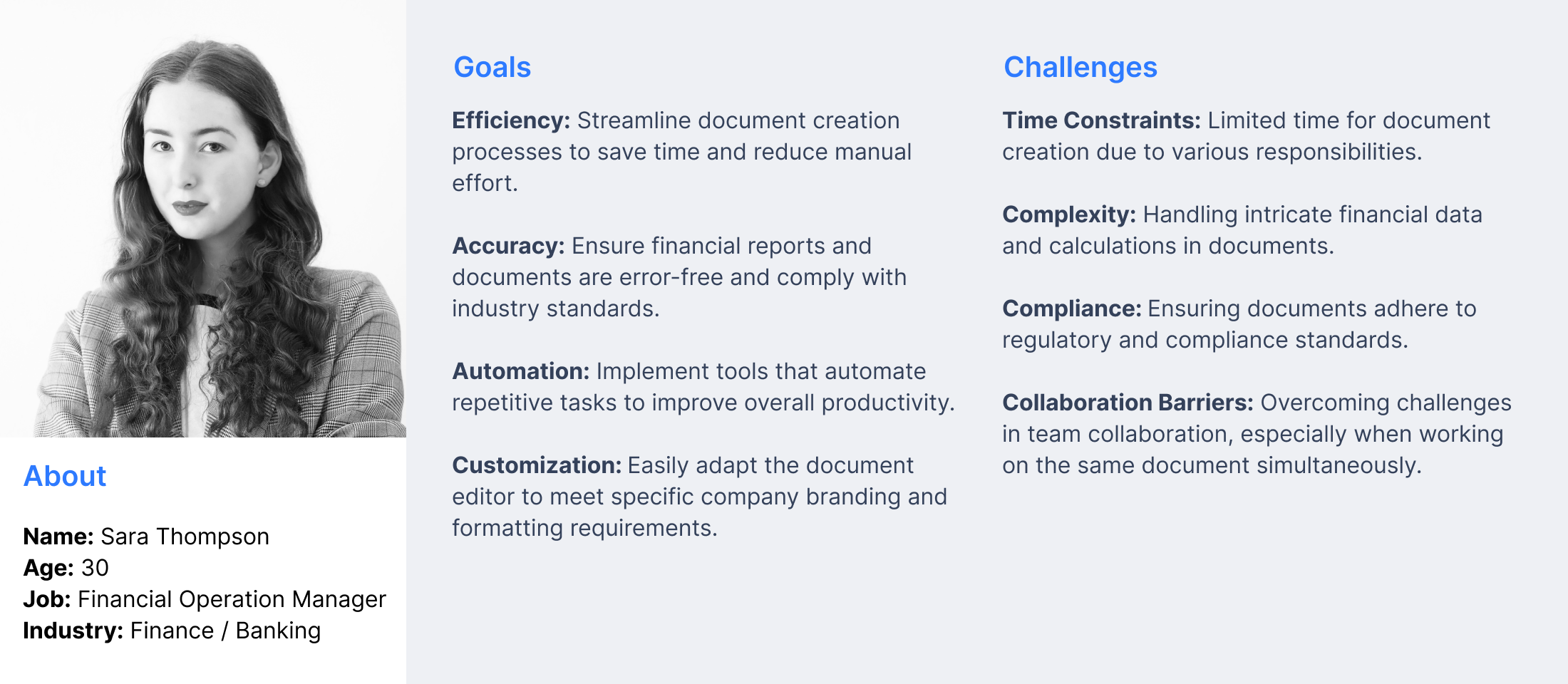This screenshot has height=684, width=1568.
Task: Click the Finance / Banking industry text
Action: click(x=225, y=631)
